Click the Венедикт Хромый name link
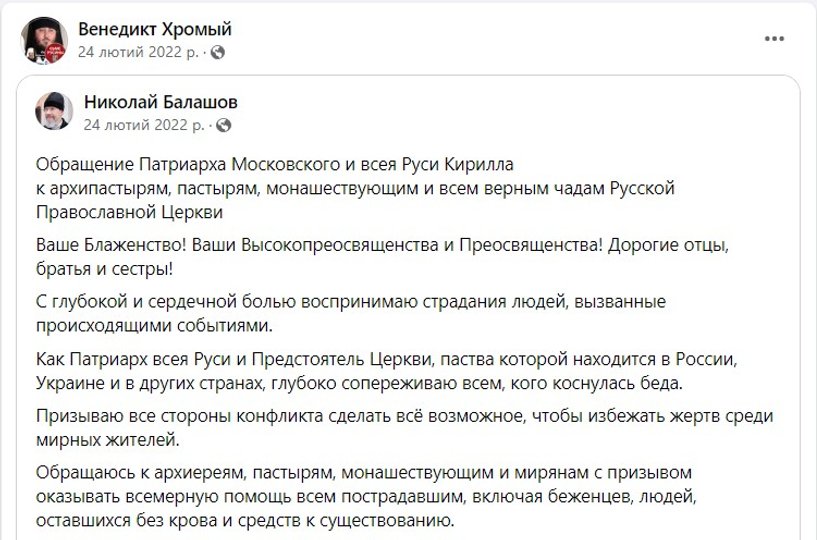This screenshot has width=817, height=540. pyautogui.click(x=155, y=30)
